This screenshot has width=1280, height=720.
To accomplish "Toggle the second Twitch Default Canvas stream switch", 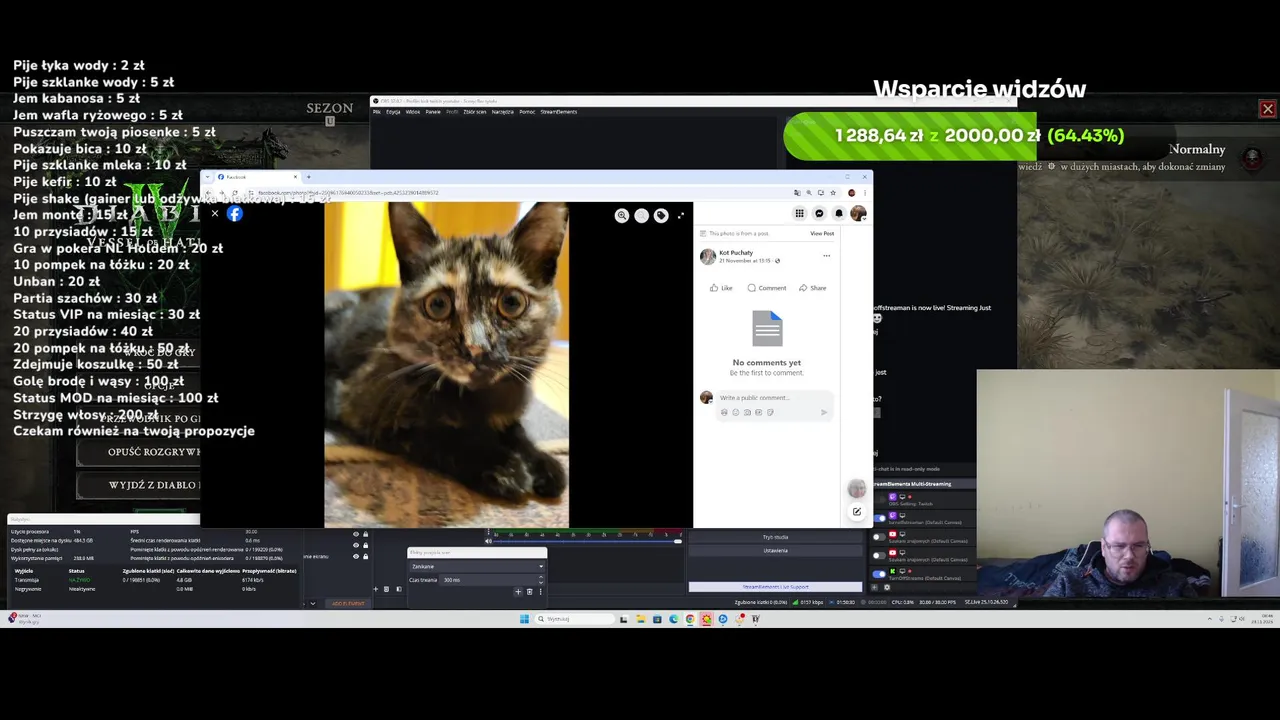I will point(879,518).
